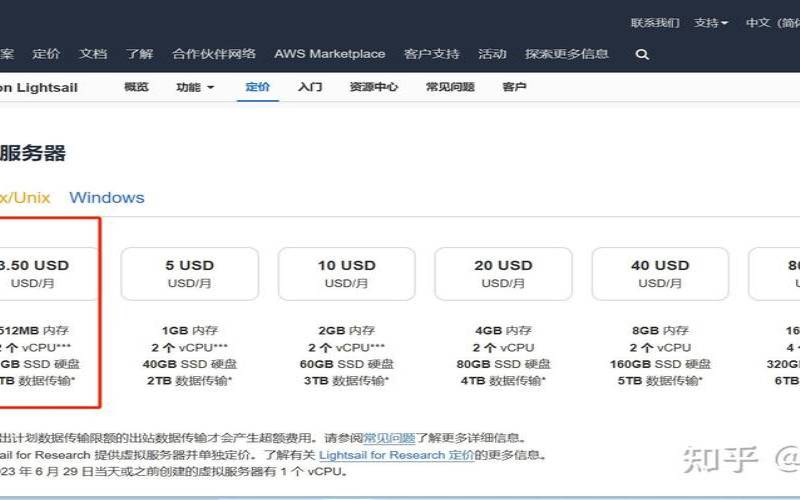Image resolution: width=800 pixels, height=500 pixels.
Task: Open the 常见问题 link in the footnote
Action: (389, 438)
